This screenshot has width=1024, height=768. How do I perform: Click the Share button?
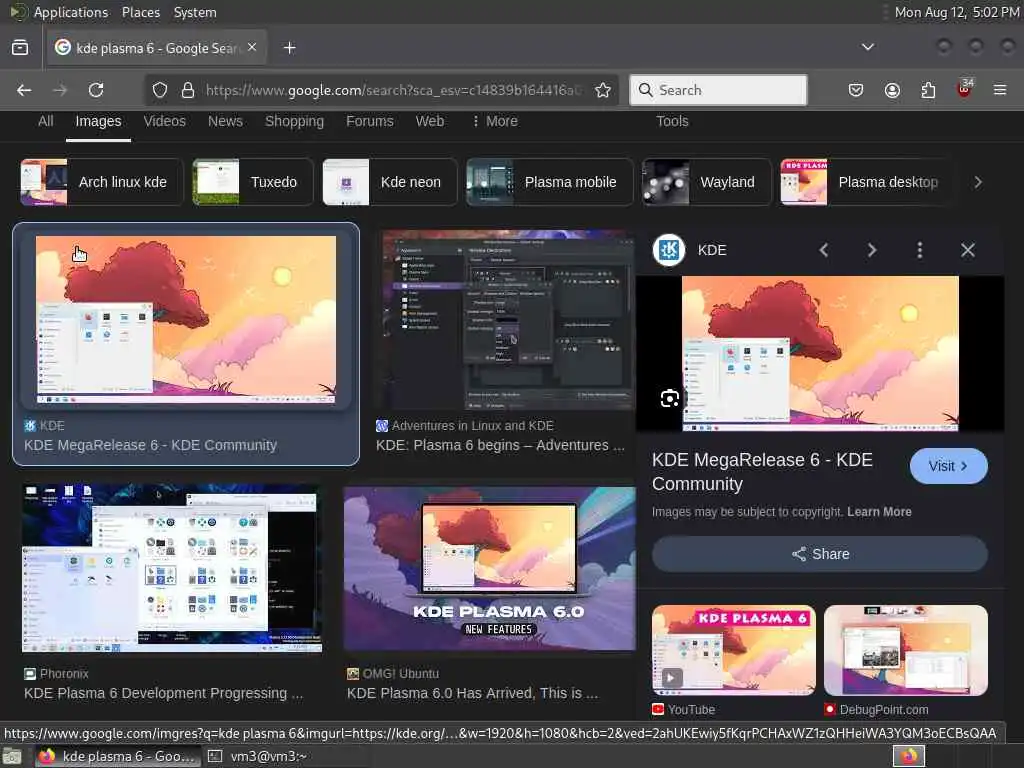[x=820, y=554]
